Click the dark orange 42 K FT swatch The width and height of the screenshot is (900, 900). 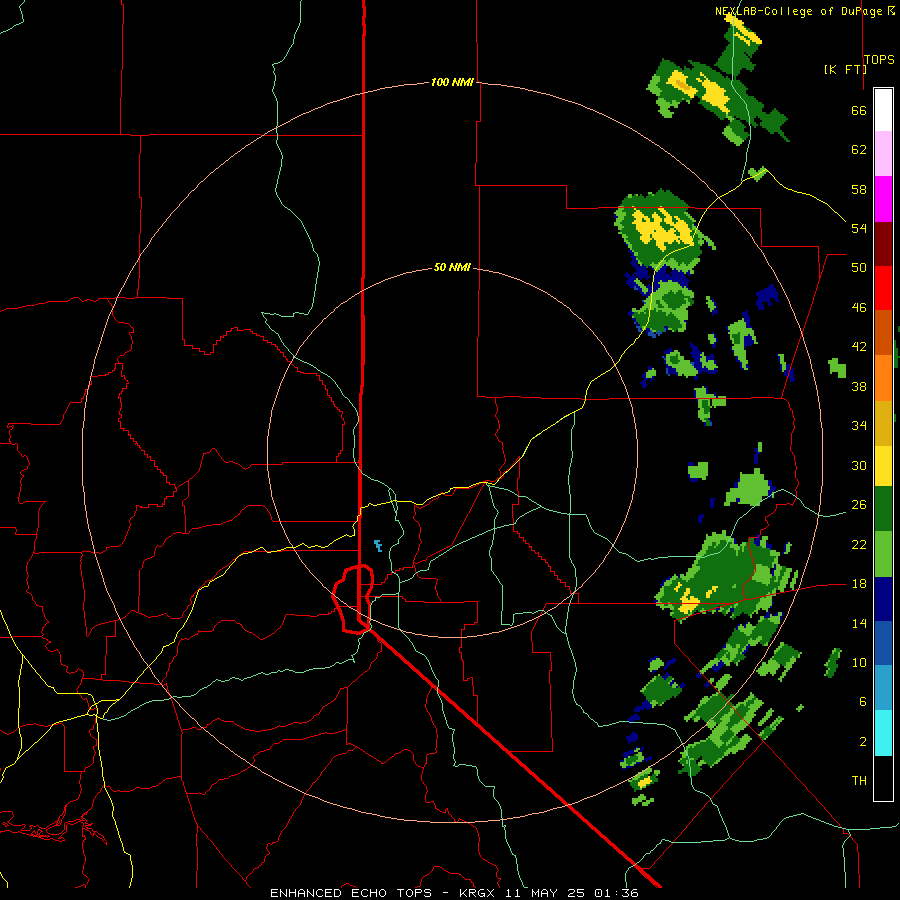883,333
